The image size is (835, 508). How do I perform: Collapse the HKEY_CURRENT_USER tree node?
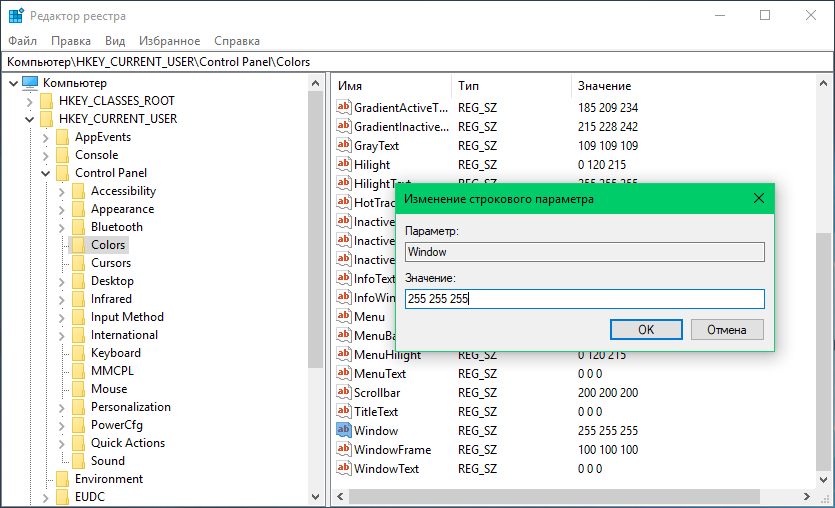click(x=29, y=119)
